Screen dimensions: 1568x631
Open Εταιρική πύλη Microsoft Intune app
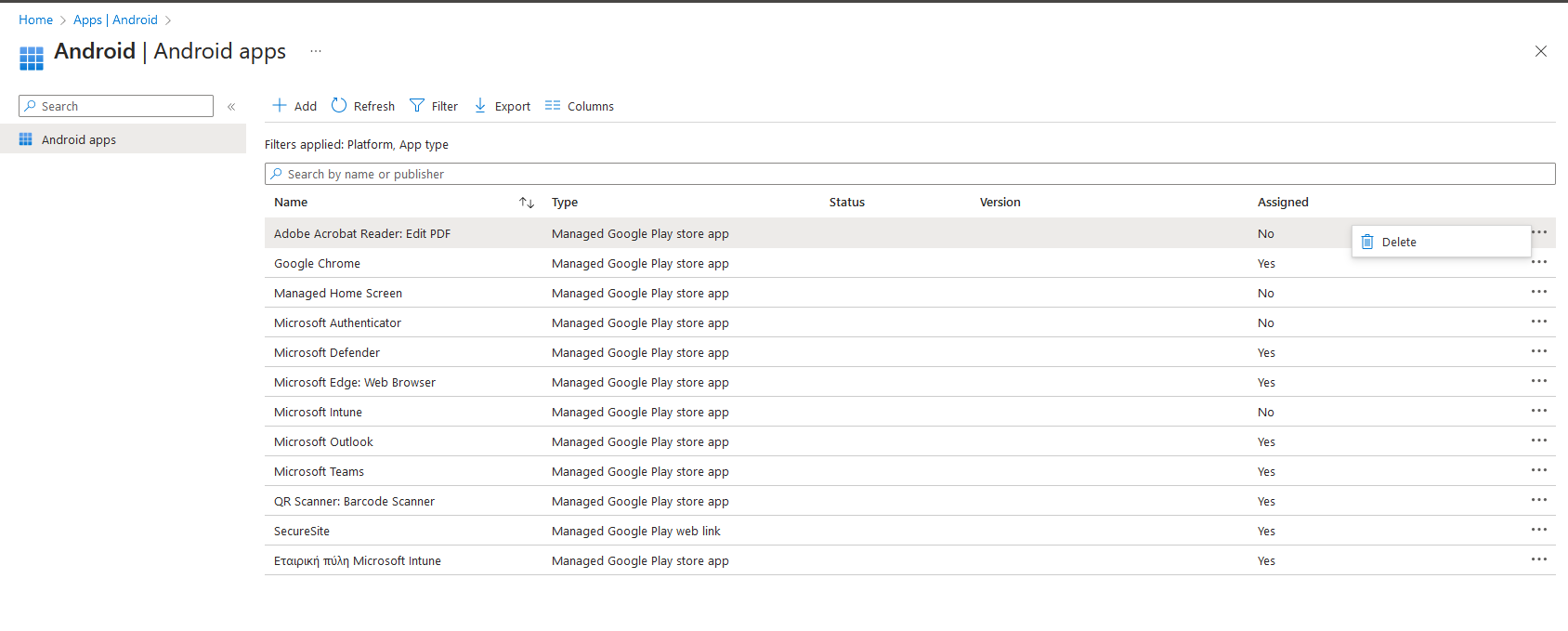coord(358,561)
